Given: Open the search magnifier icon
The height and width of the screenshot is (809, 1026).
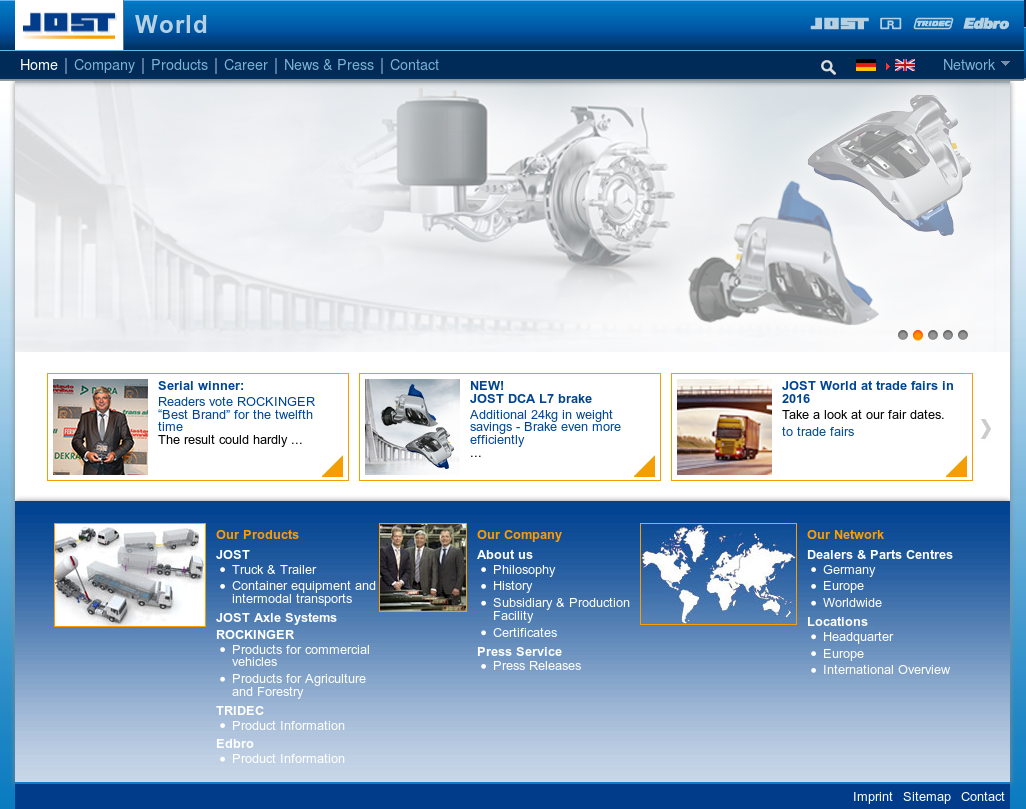Looking at the screenshot, I should pos(828,67).
